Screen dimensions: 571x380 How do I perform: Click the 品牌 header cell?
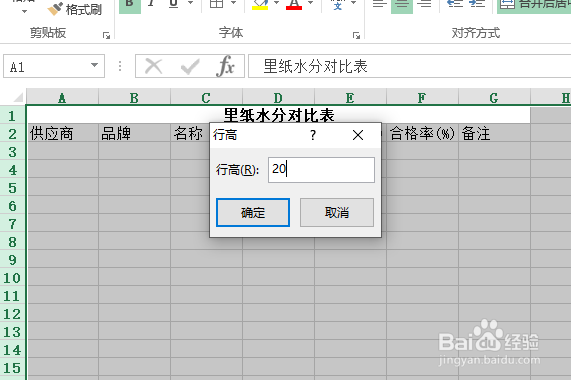pos(134,133)
